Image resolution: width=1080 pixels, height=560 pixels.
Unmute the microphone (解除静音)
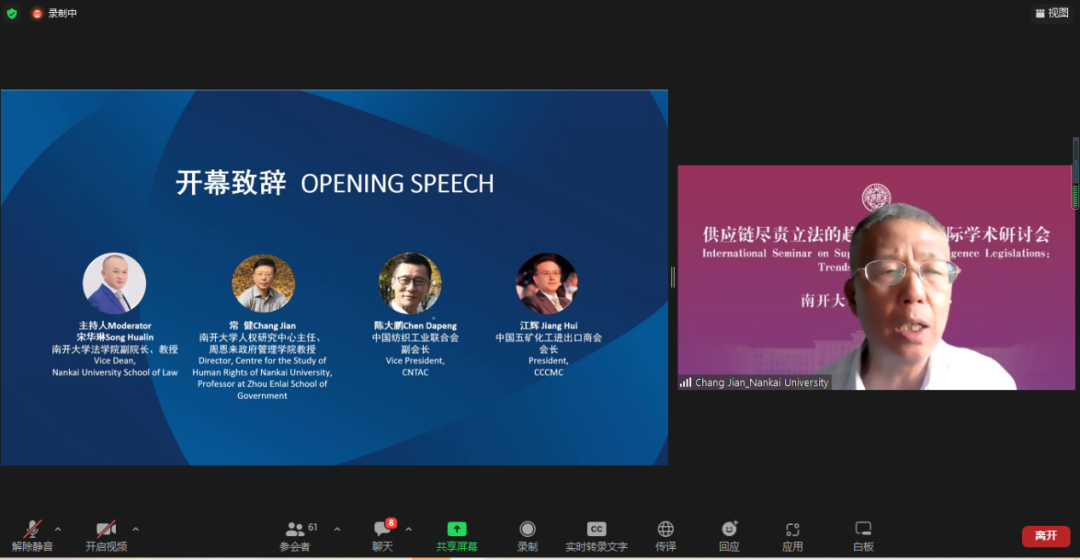tap(33, 535)
